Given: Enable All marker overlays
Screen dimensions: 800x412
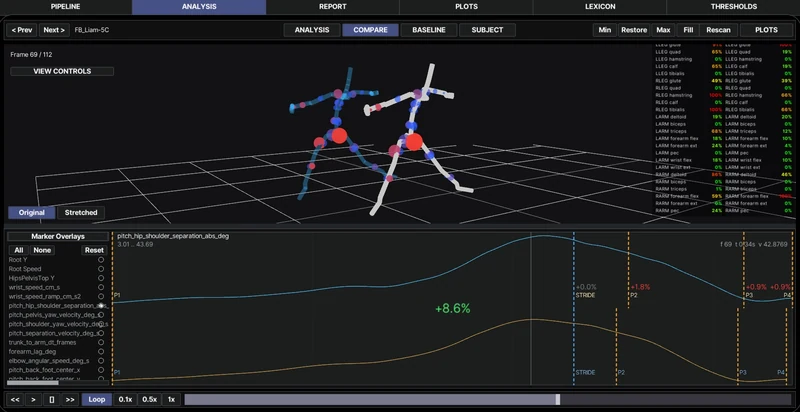Looking at the screenshot, I should pyautogui.click(x=19, y=250).
